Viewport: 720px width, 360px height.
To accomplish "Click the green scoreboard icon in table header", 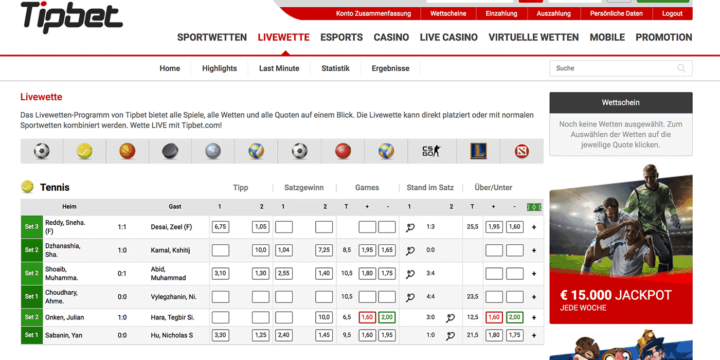I will coord(534,207).
